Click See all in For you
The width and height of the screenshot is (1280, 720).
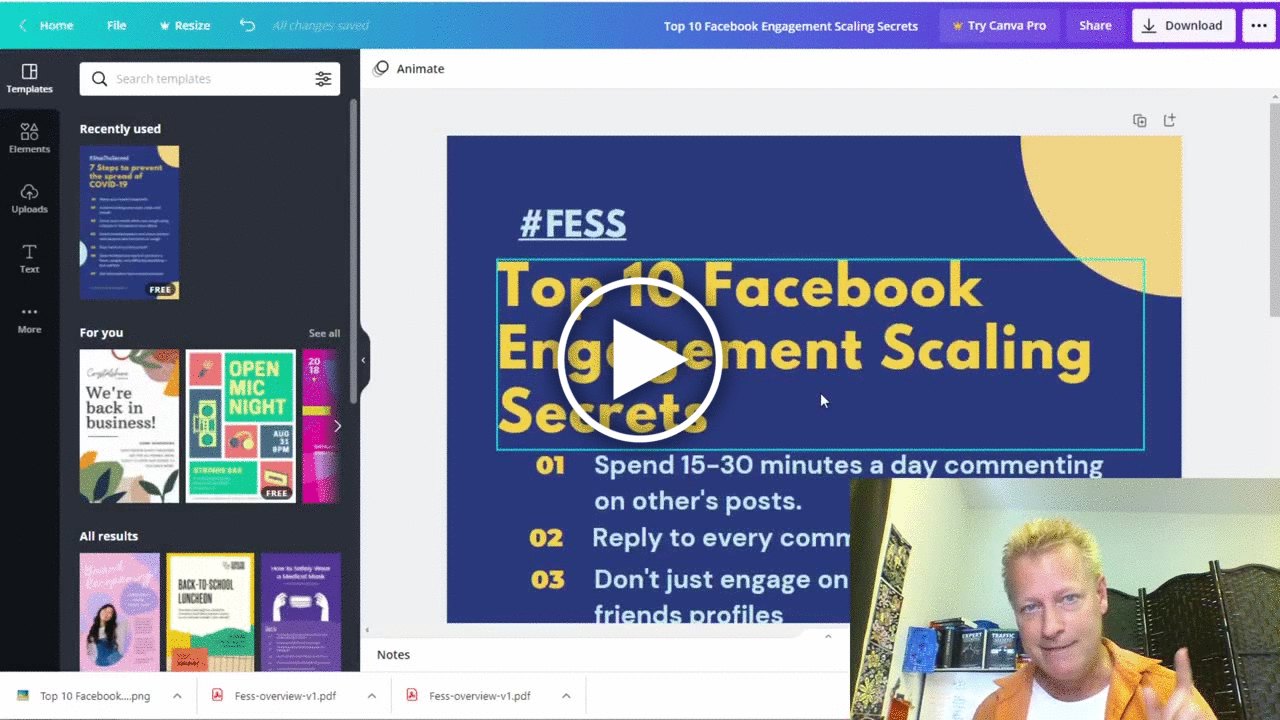(324, 333)
